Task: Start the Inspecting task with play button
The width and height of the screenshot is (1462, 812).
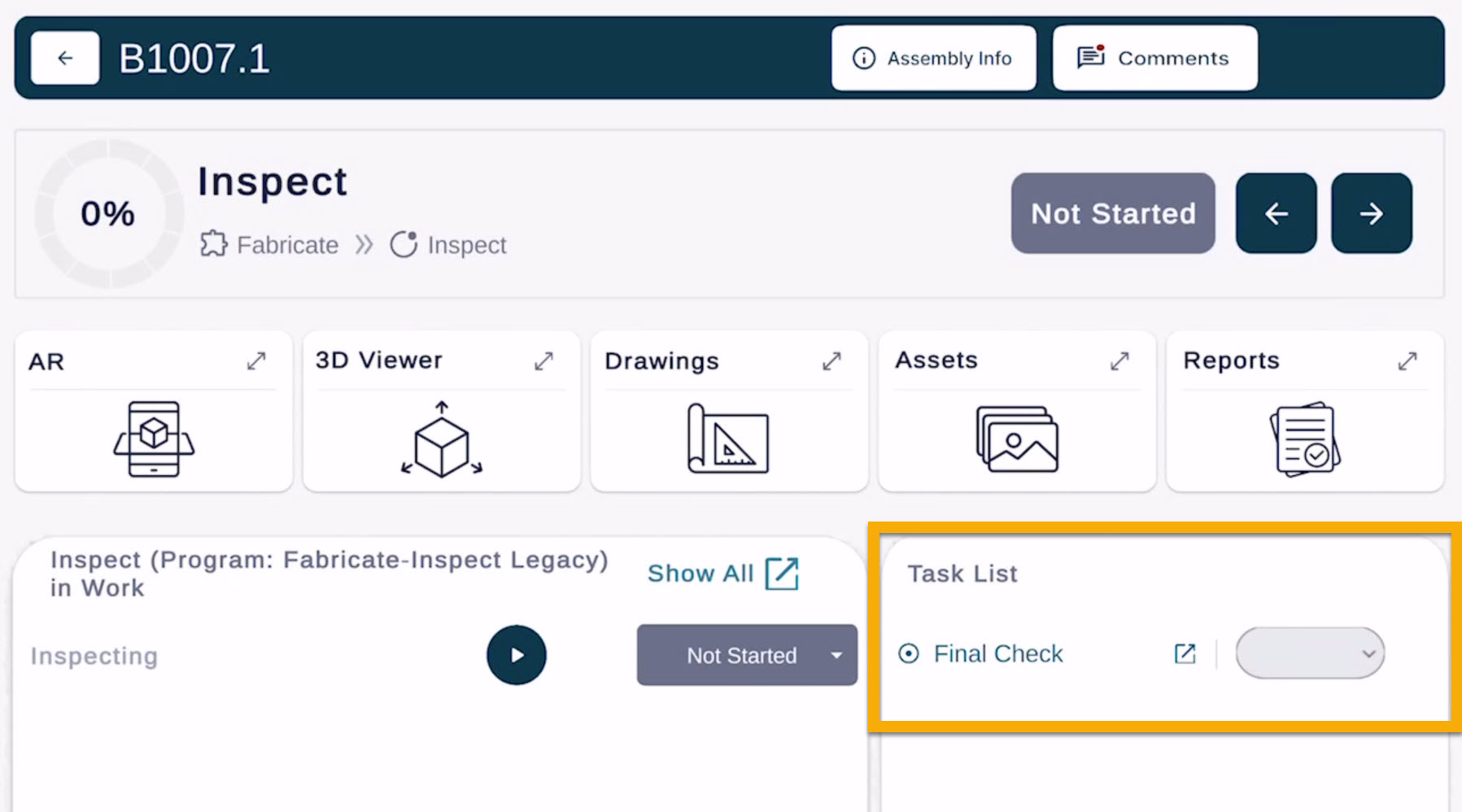Action: click(517, 655)
